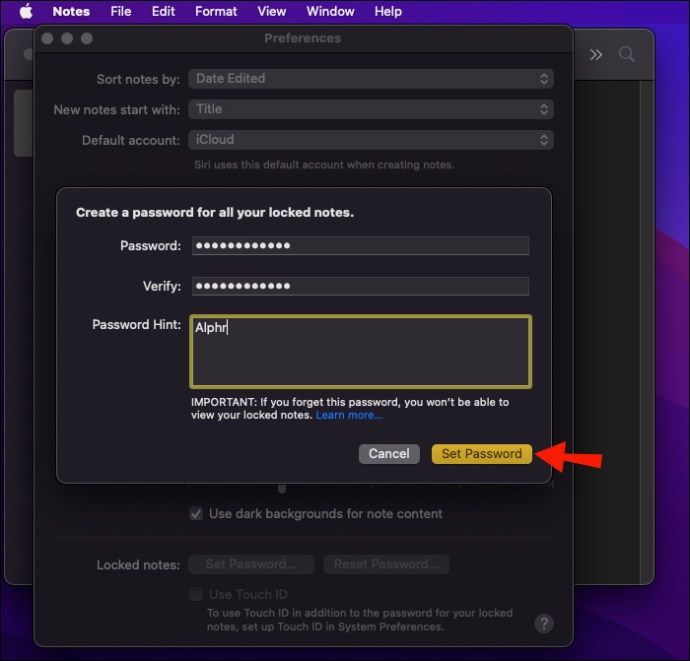Click the Reset Password… button
Viewport: 690px width, 661px height.
click(386, 564)
